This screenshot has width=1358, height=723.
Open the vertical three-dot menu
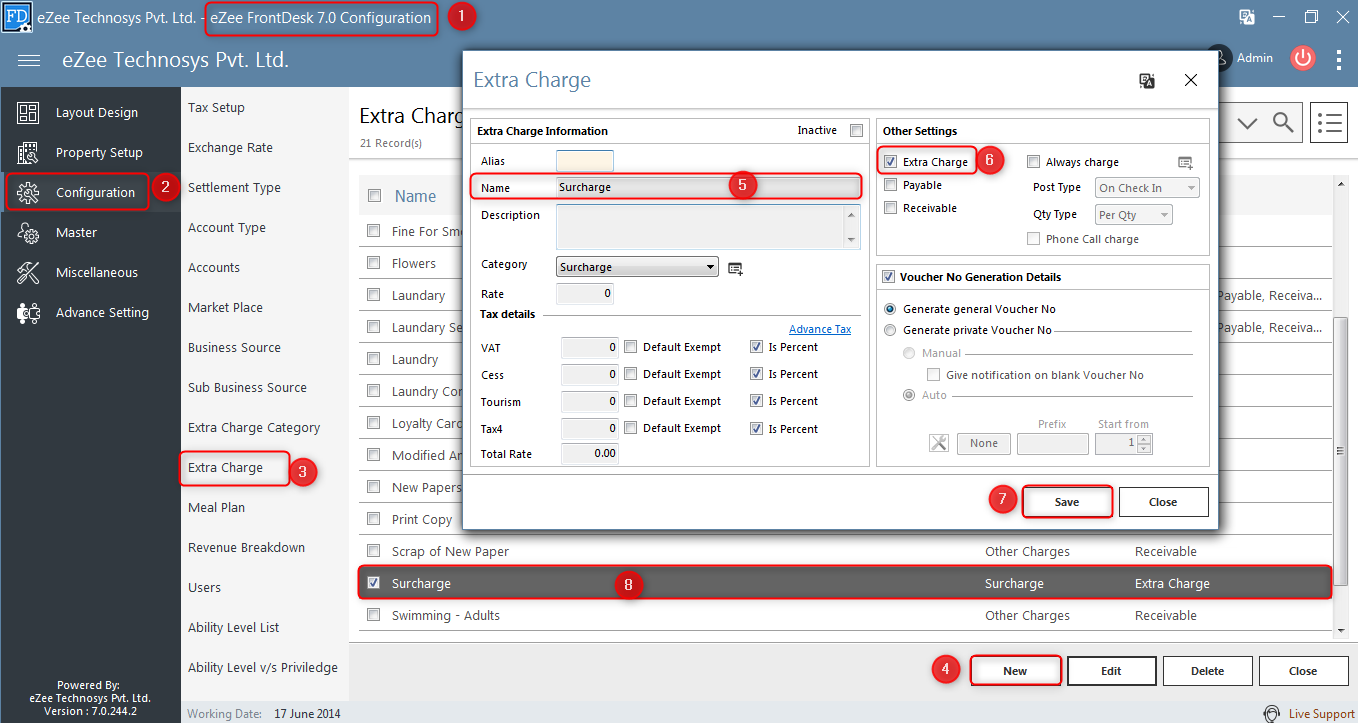[1339, 59]
